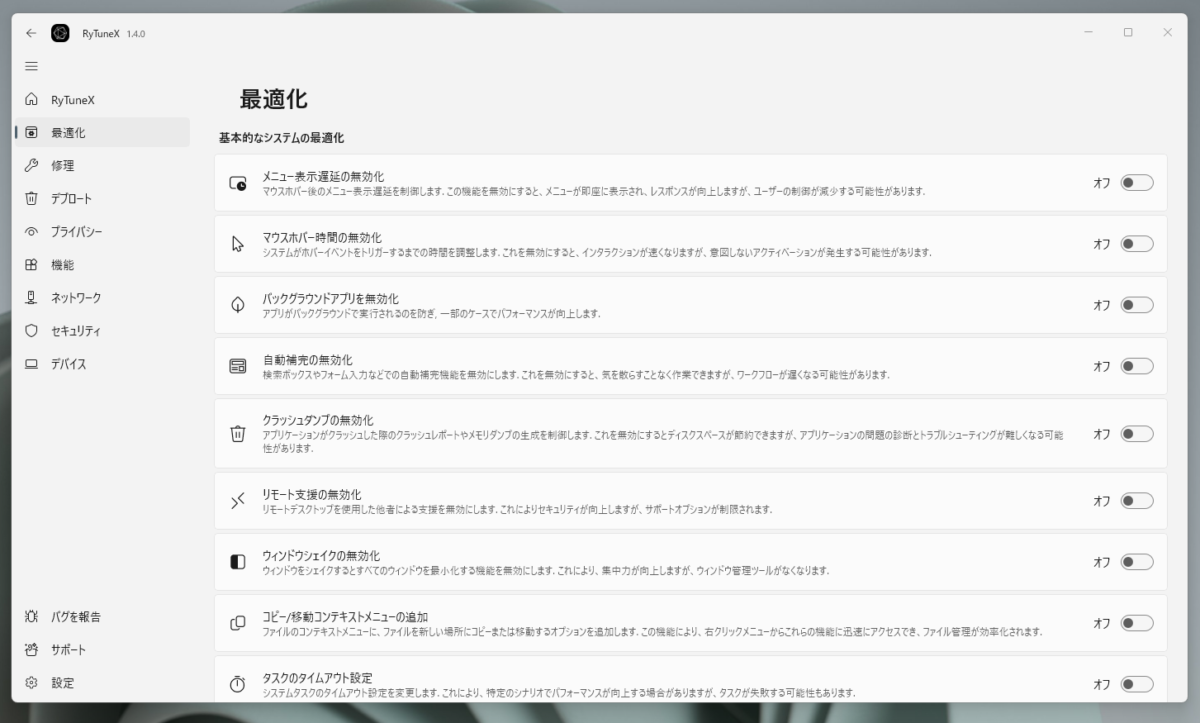Click バグを報告 link

(102, 617)
